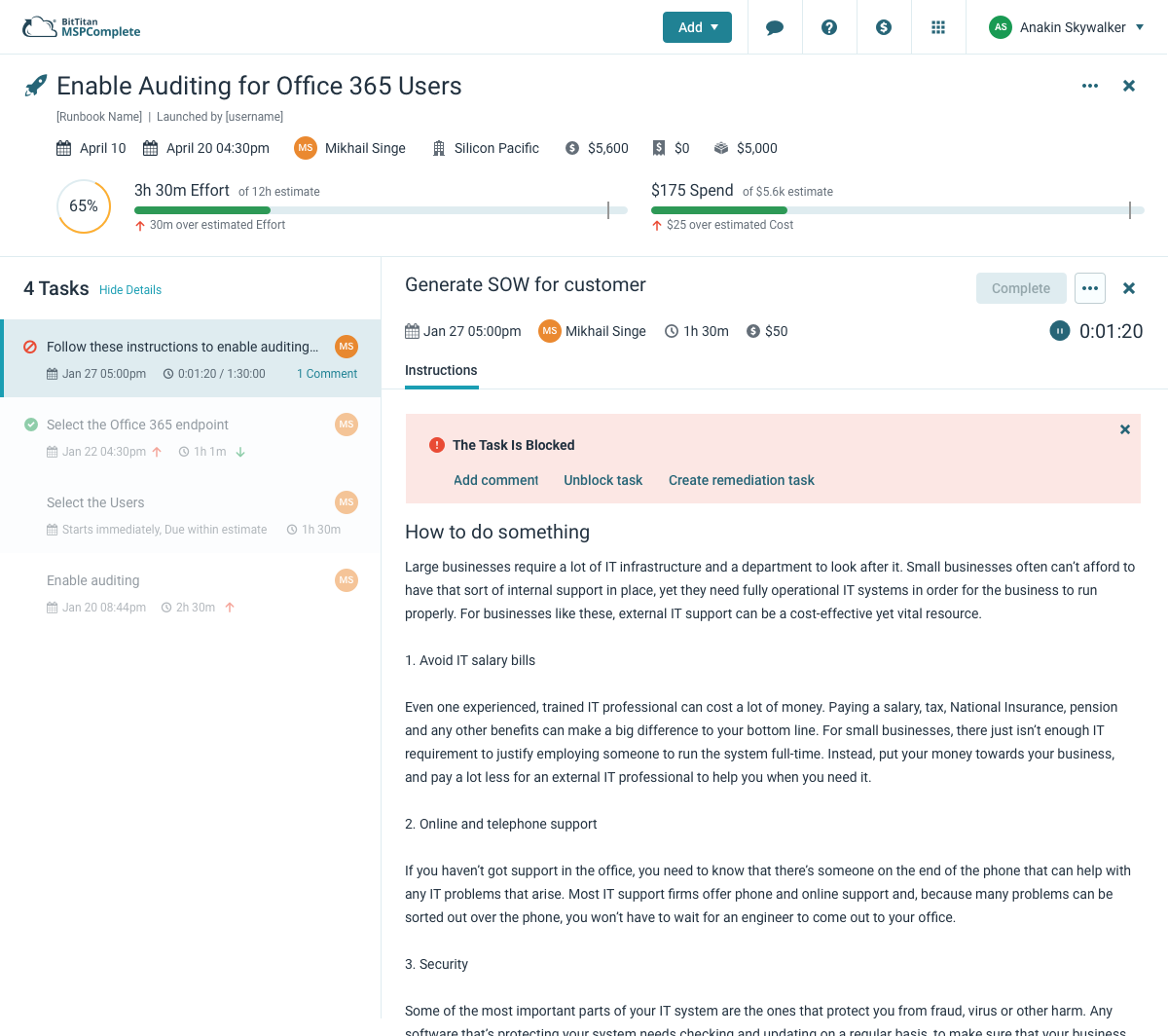Open the help question mark icon

tap(829, 27)
